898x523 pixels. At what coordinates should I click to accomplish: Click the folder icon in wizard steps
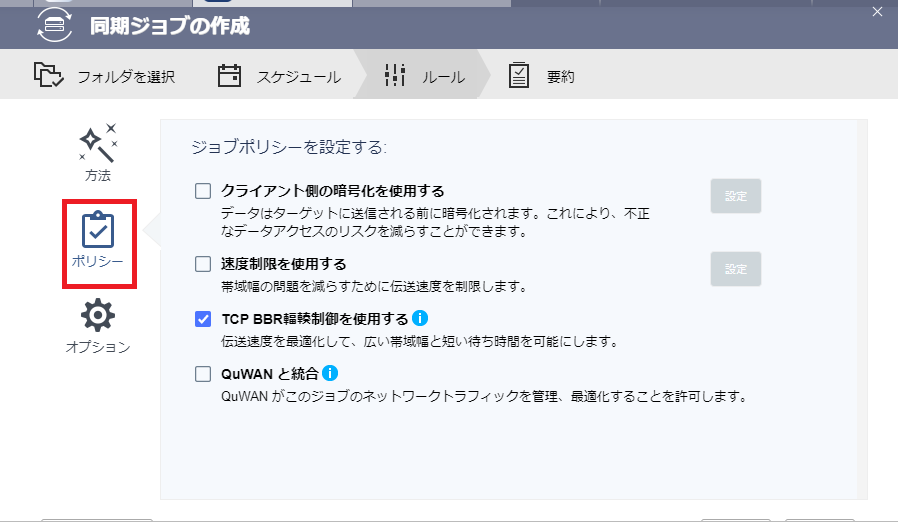[49, 76]
